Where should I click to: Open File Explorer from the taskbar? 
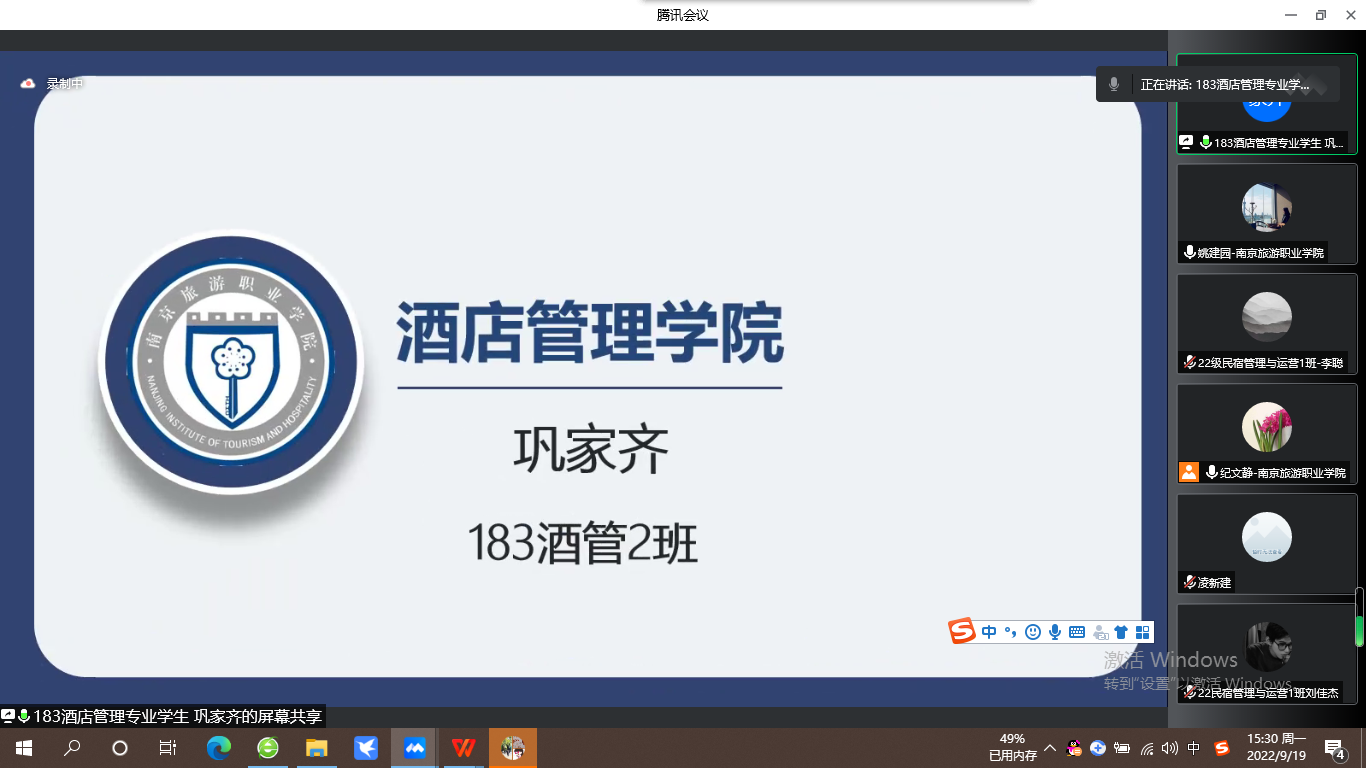coord(317,748)
